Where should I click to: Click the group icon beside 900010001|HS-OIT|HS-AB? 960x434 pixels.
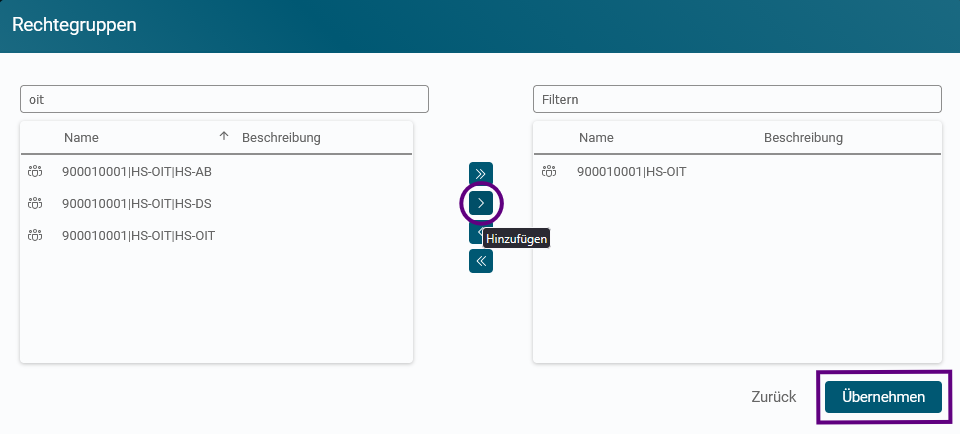point(35,172)
